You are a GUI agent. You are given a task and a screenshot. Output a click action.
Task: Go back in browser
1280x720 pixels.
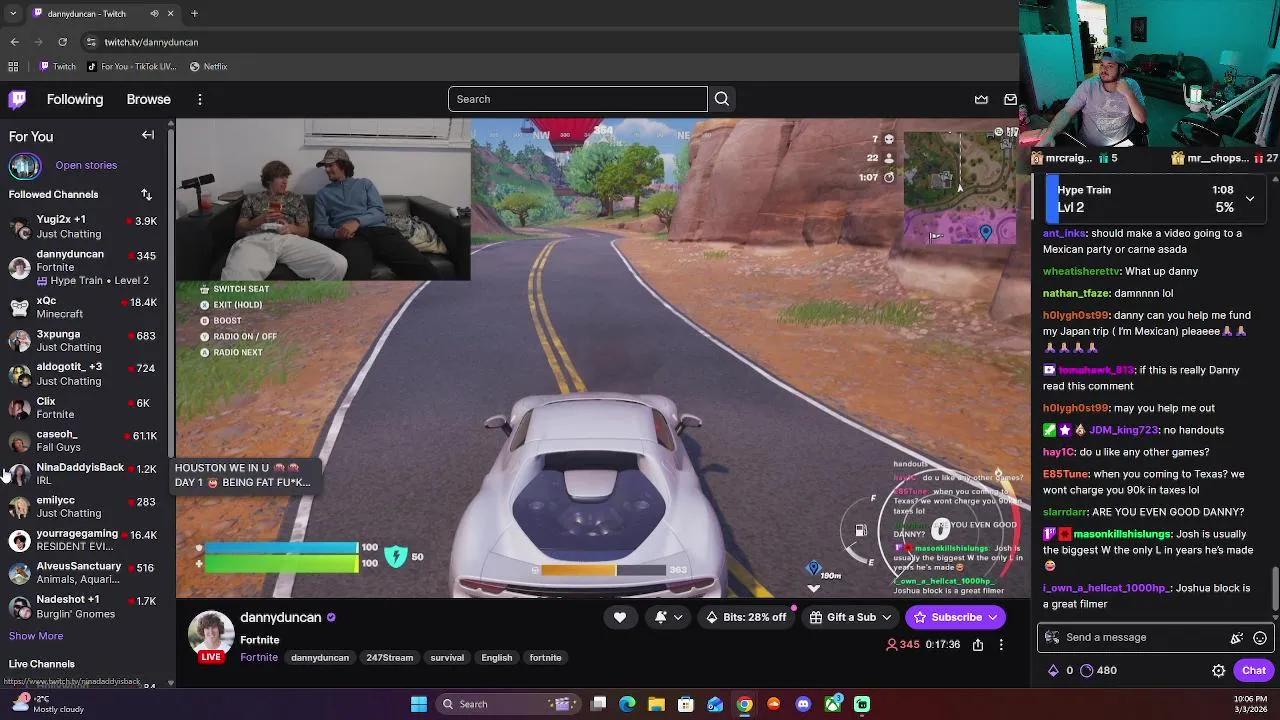(x=14, y=42)
